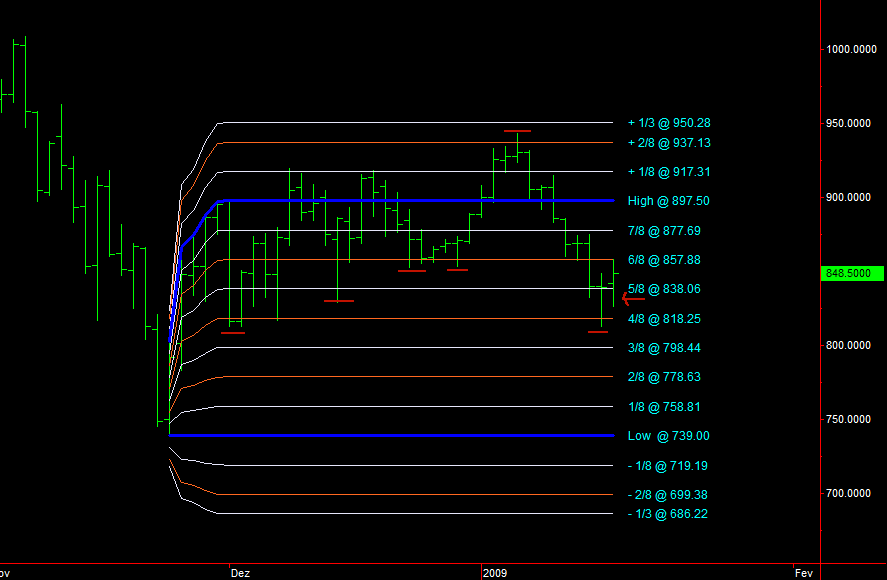This screenshot has width=887, height=580.
Task: Click the '3/8 @ 798.44' level label
Action: coord(664,348)
